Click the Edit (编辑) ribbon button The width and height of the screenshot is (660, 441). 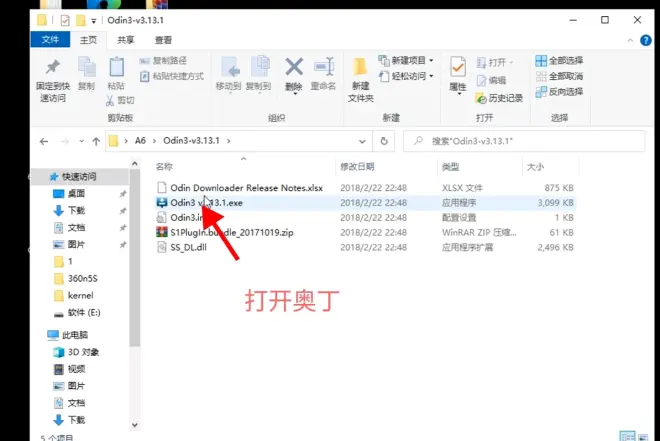[x=491, y=80]
